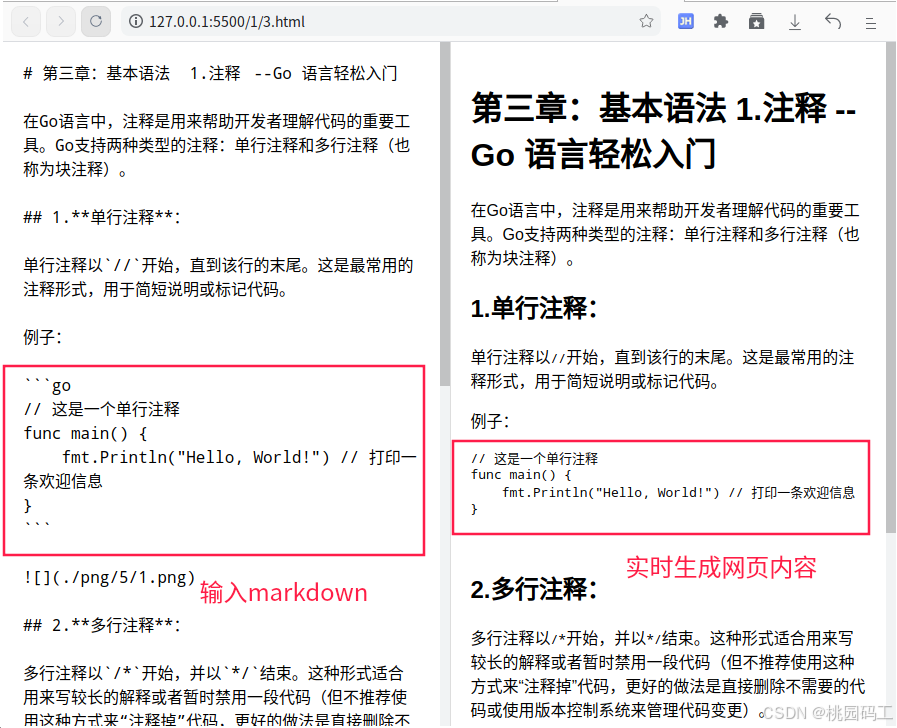Click the rendered heading '2.多行注释:'
This screenshot has height=728, width=897.
tap(534, 589)
